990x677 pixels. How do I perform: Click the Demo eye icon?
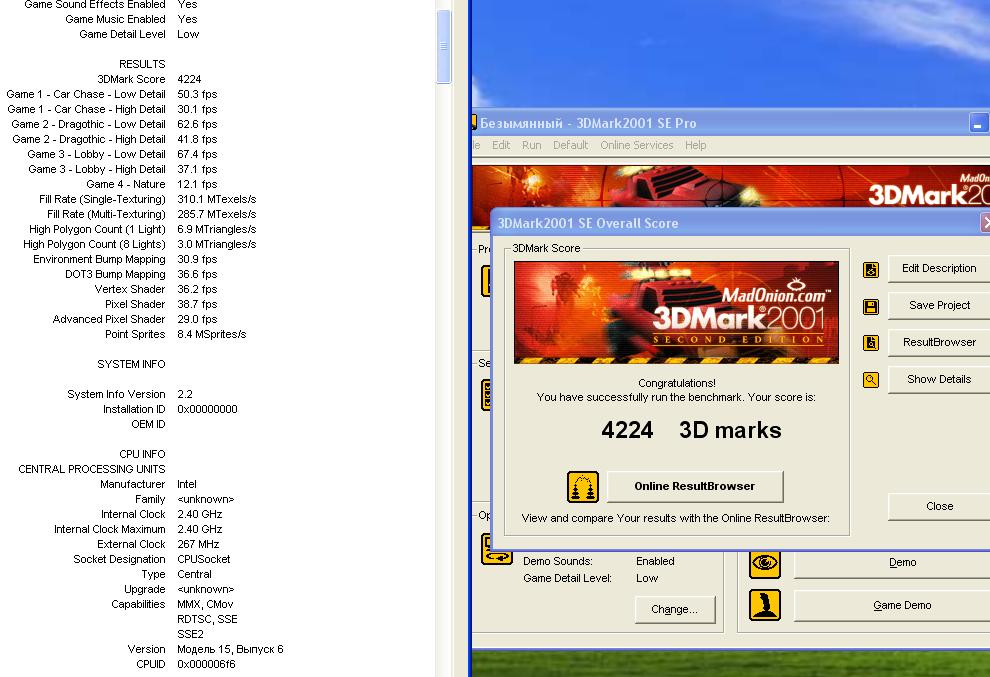click(765, 563)
